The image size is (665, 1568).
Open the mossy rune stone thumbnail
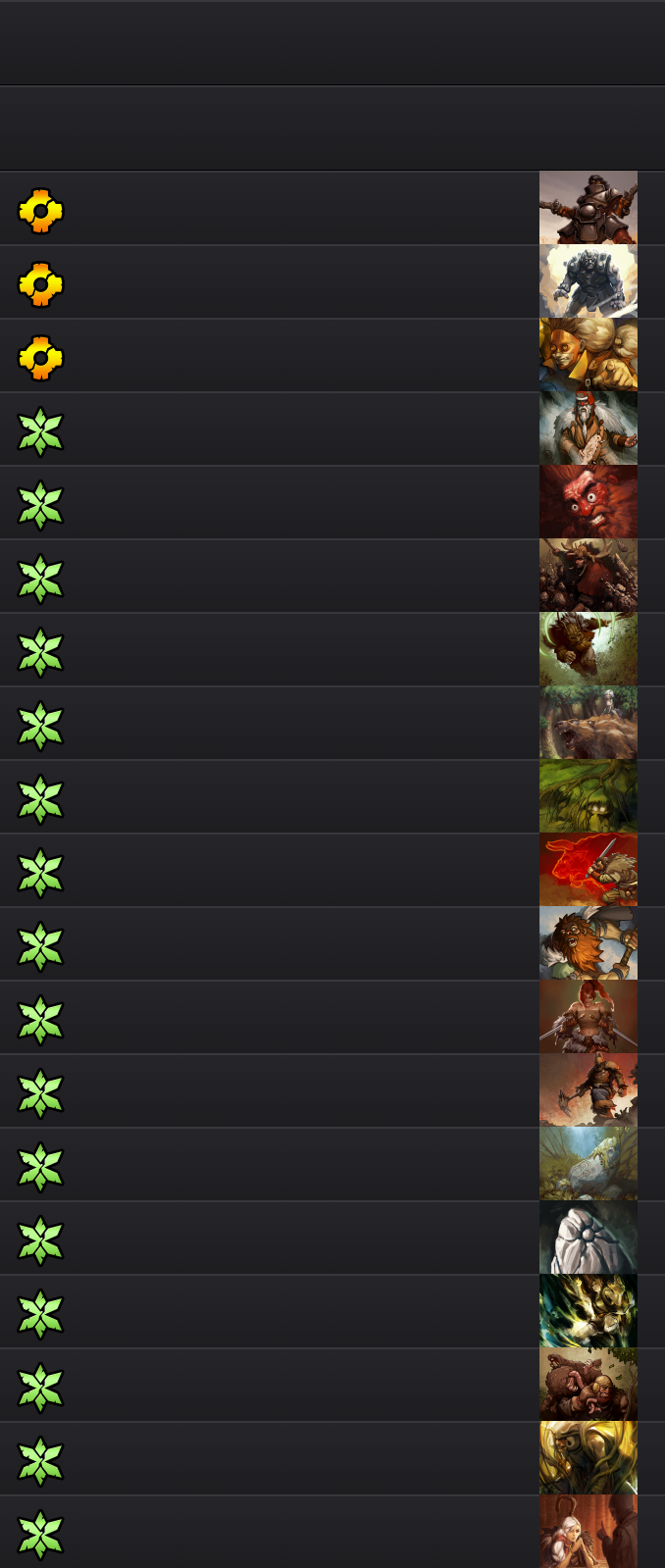[x=588, y=1164]
